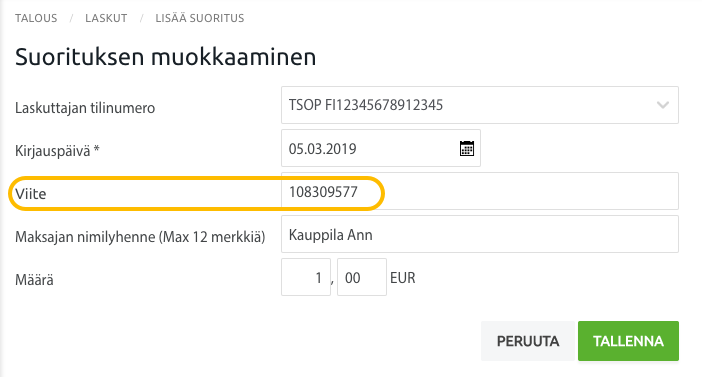
Task: Click the Määrä label
Action: tap(34, 280)
